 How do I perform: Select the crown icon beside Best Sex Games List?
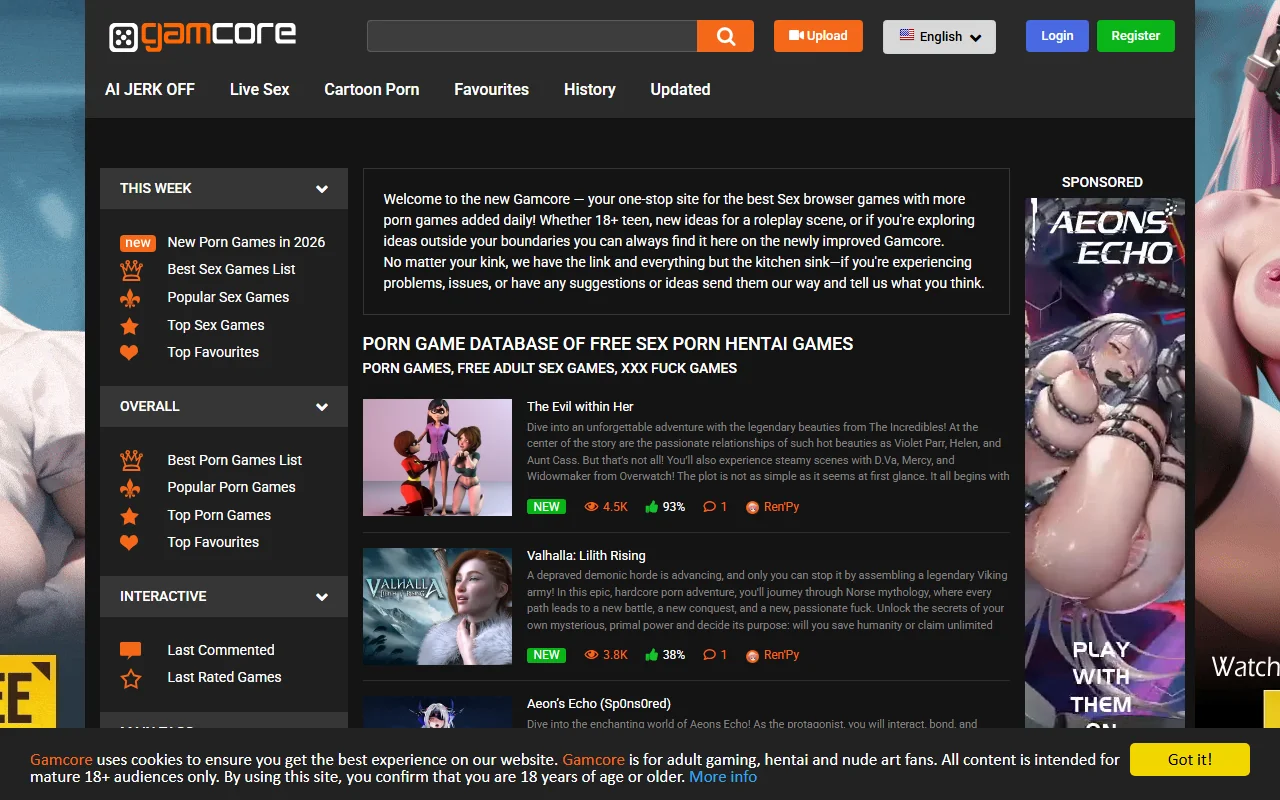coord(133,269)
